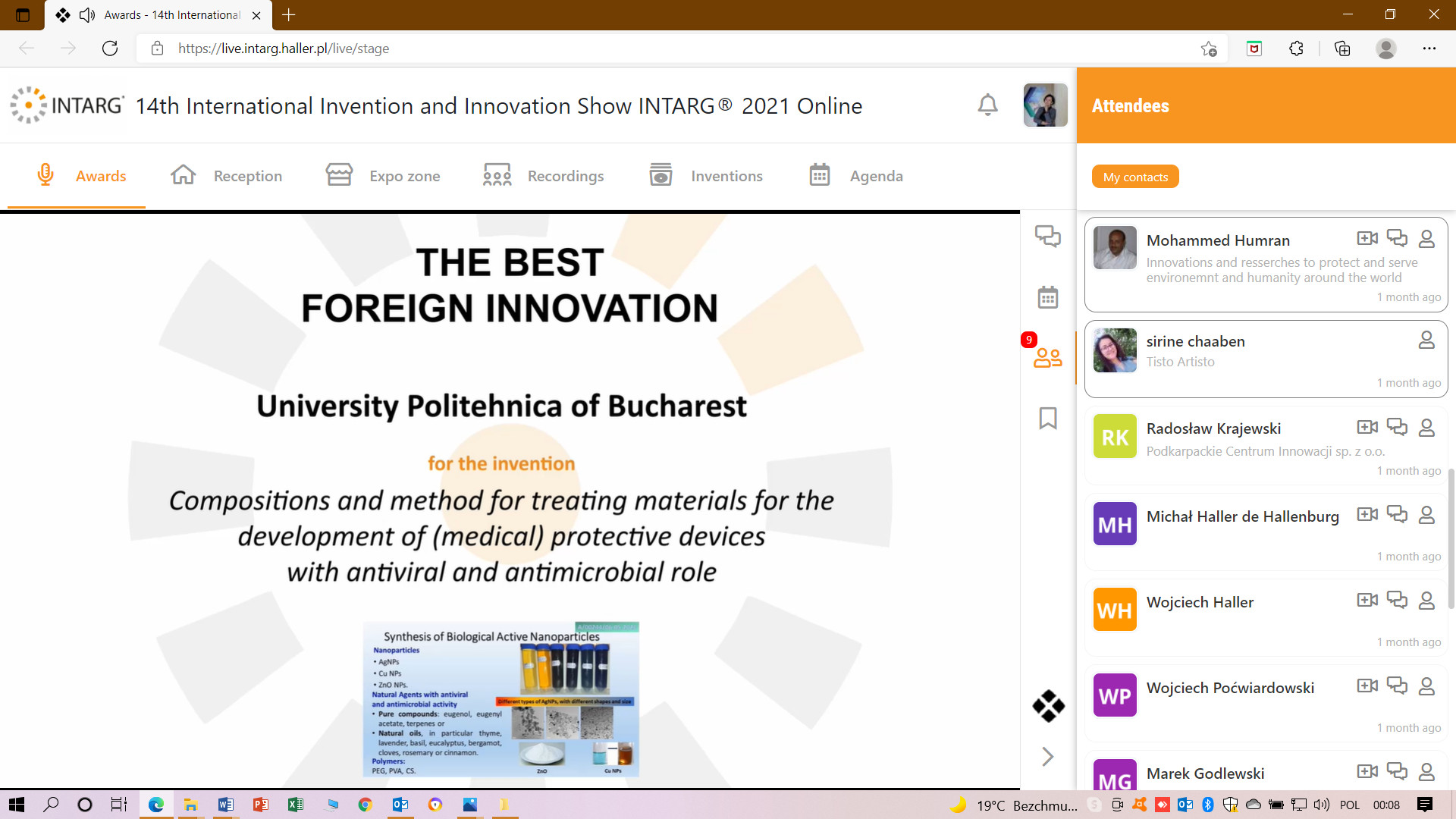Click the RK avatar of Radosław Krajewski
Image resolution: width=1456 pixels, height=819 pixels.
1115,436
